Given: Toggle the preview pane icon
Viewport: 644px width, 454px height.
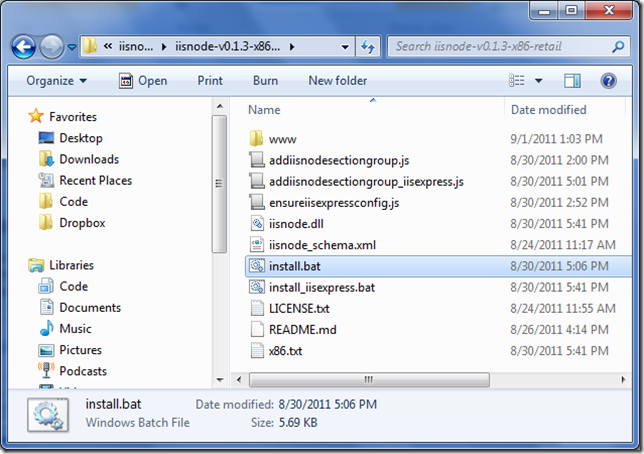Looking at the screenshot, I should point(572,81).
